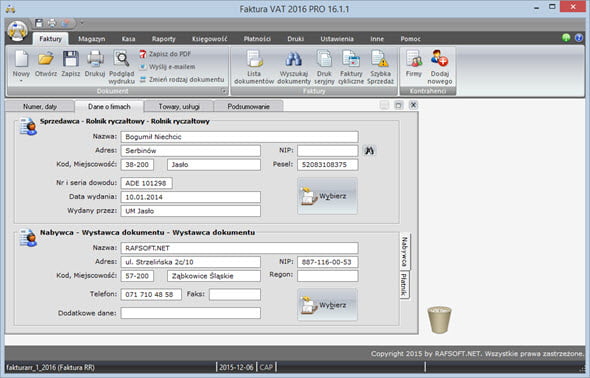Click the empty Regon field

coord(327,276)
